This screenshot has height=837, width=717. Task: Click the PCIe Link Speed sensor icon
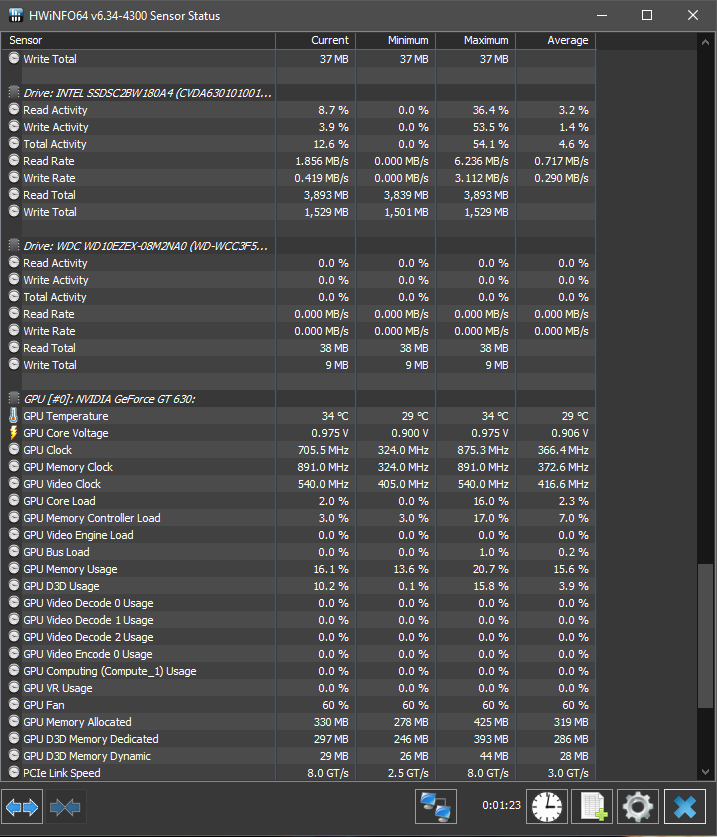coord(14,772)
